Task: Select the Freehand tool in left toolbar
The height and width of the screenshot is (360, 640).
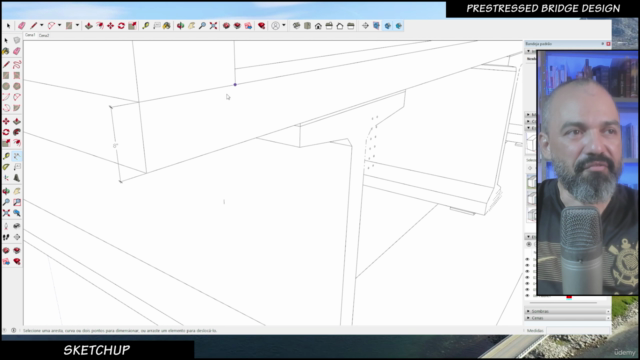Action: pyautogui.click(x=17, y=64)
